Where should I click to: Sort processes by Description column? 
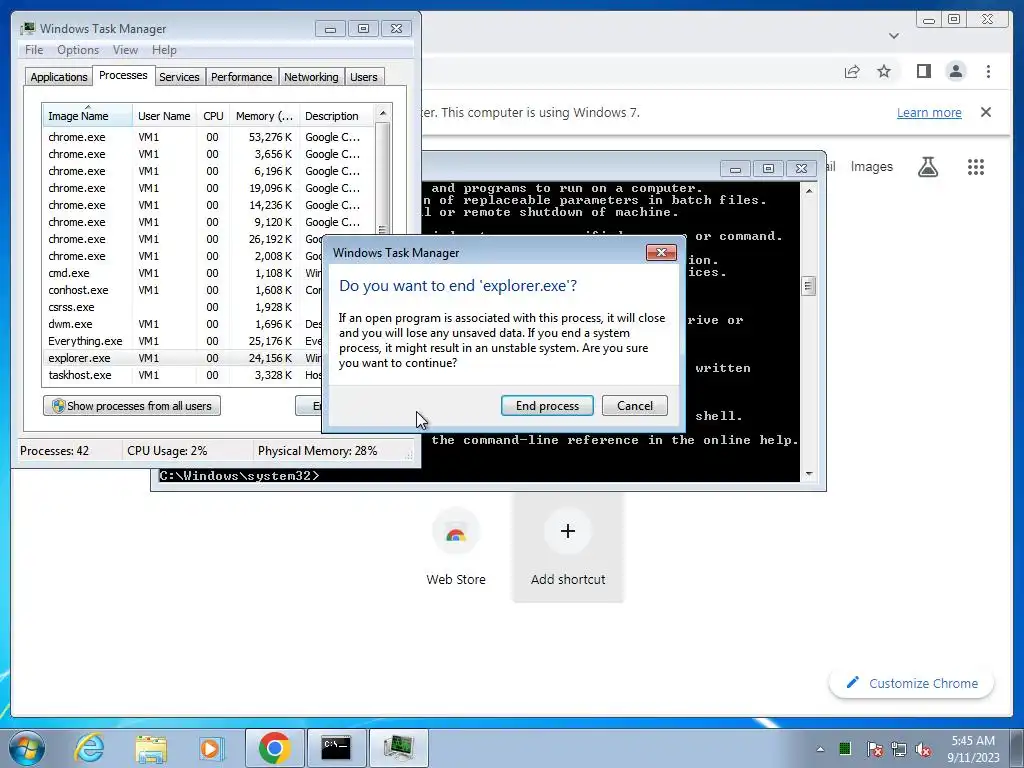336,116
